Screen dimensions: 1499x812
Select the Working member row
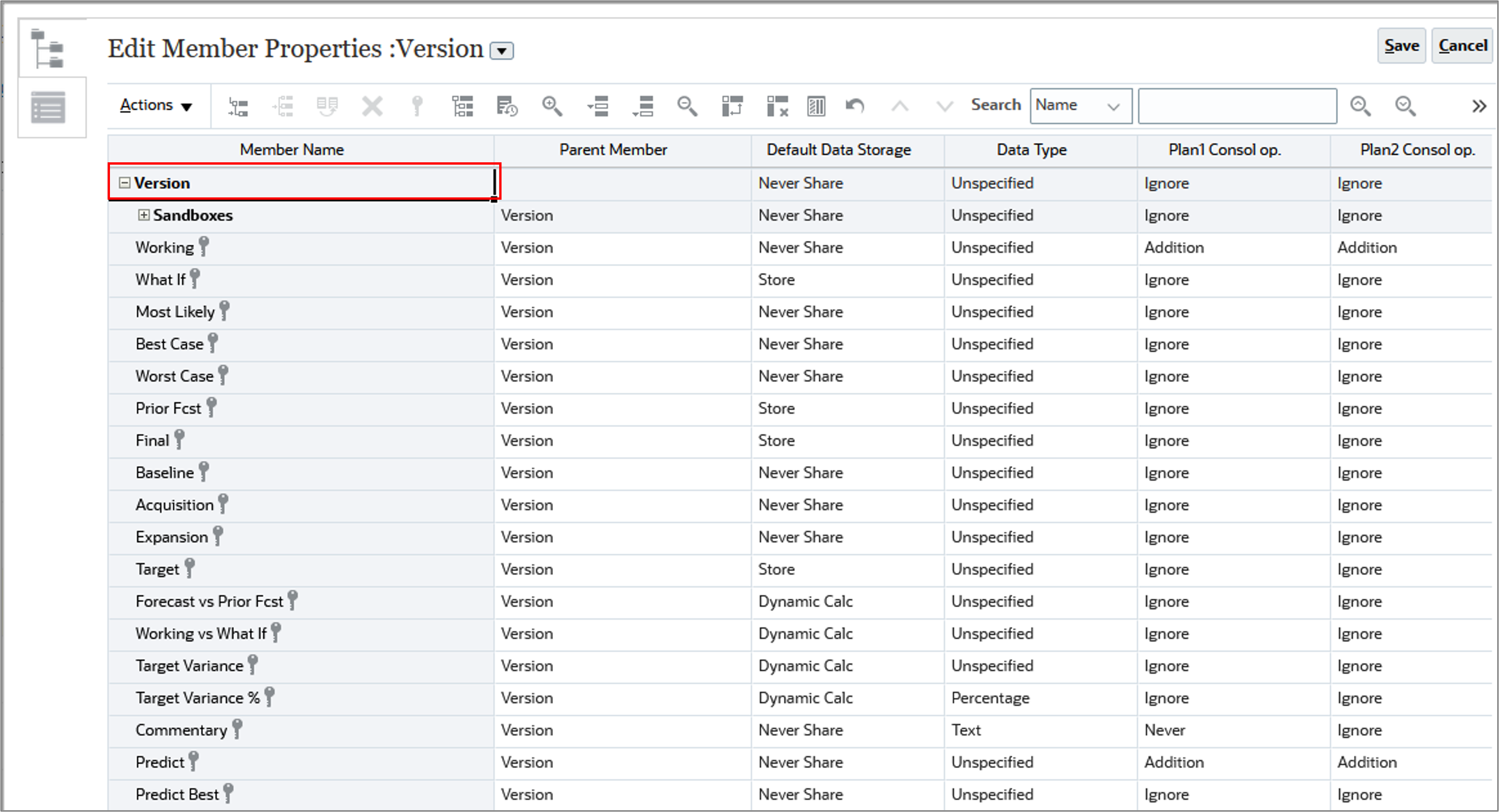tap(166, 247)
